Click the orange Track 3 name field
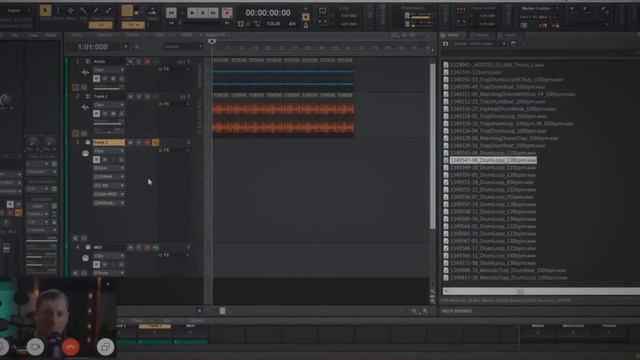 click(109, 142)
